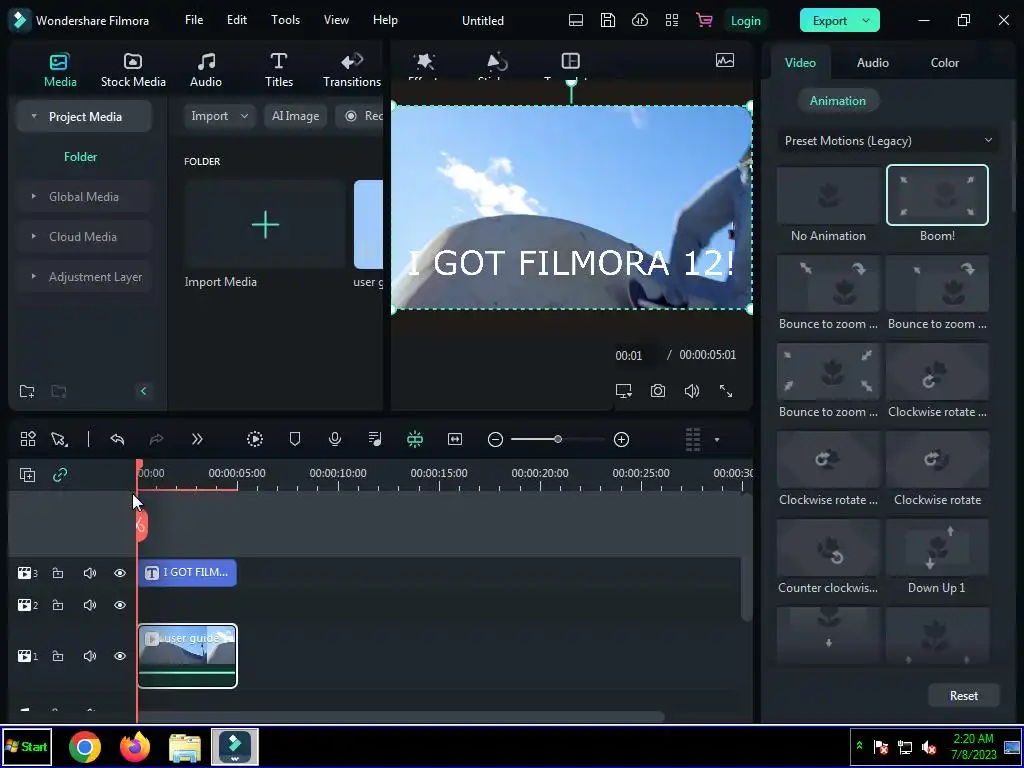Add a marker with the marker icon
The image size is (1024, 768).
[x=295, y=440]
